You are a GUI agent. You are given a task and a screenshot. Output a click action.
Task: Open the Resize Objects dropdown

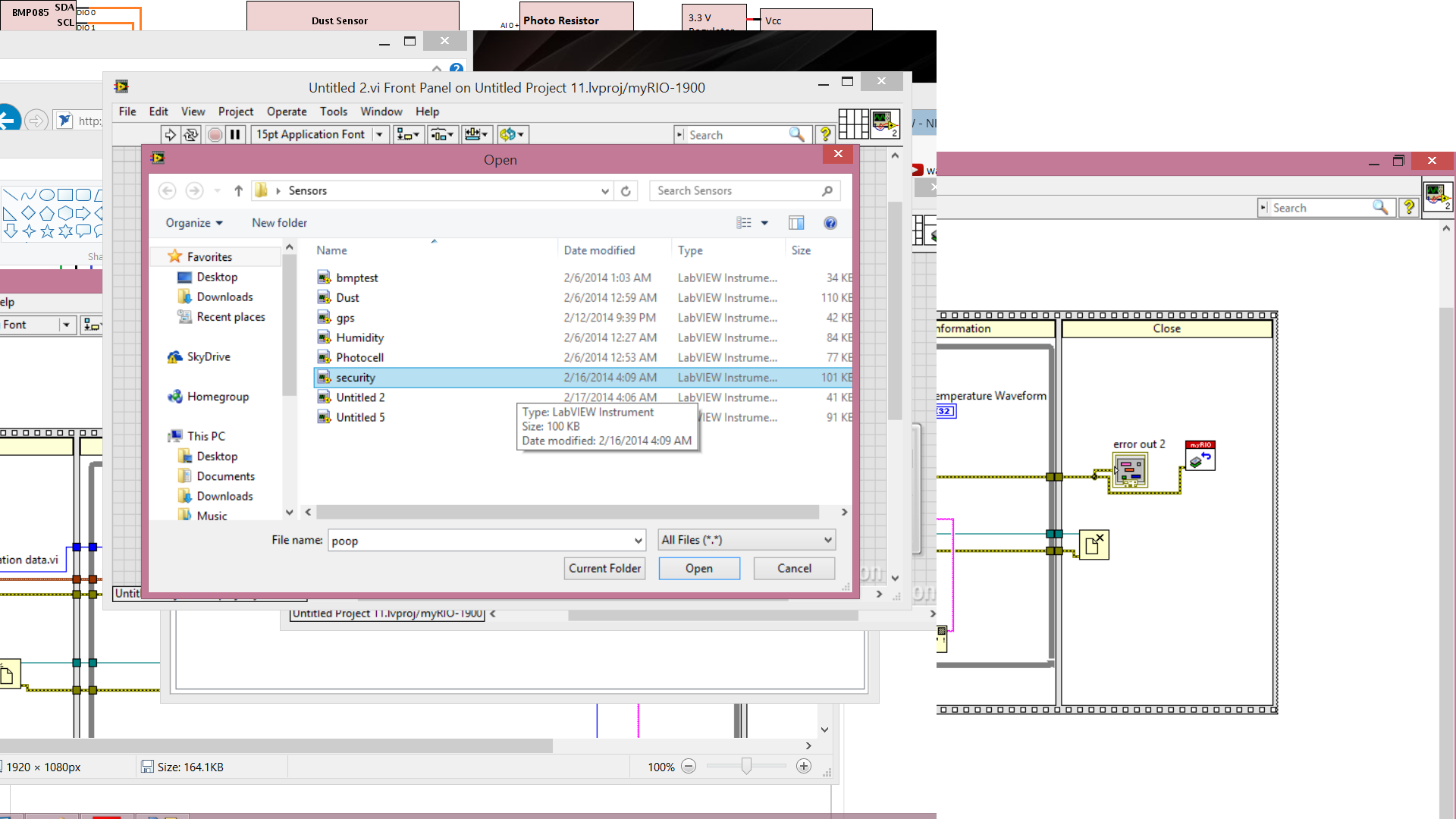(477, 135)
